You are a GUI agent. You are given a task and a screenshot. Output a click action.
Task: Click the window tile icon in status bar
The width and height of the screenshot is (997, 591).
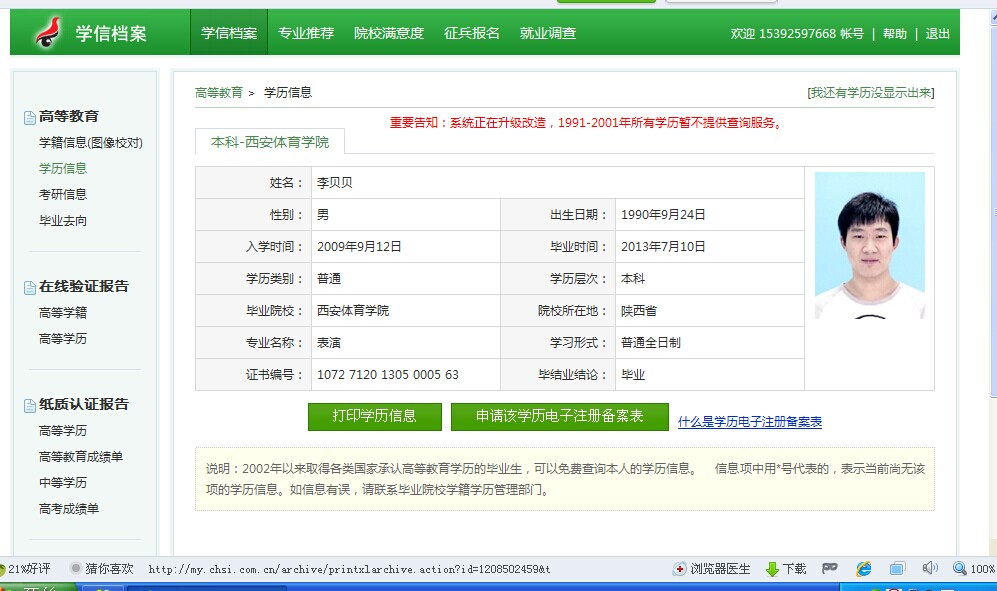click(x=897, y=569)
